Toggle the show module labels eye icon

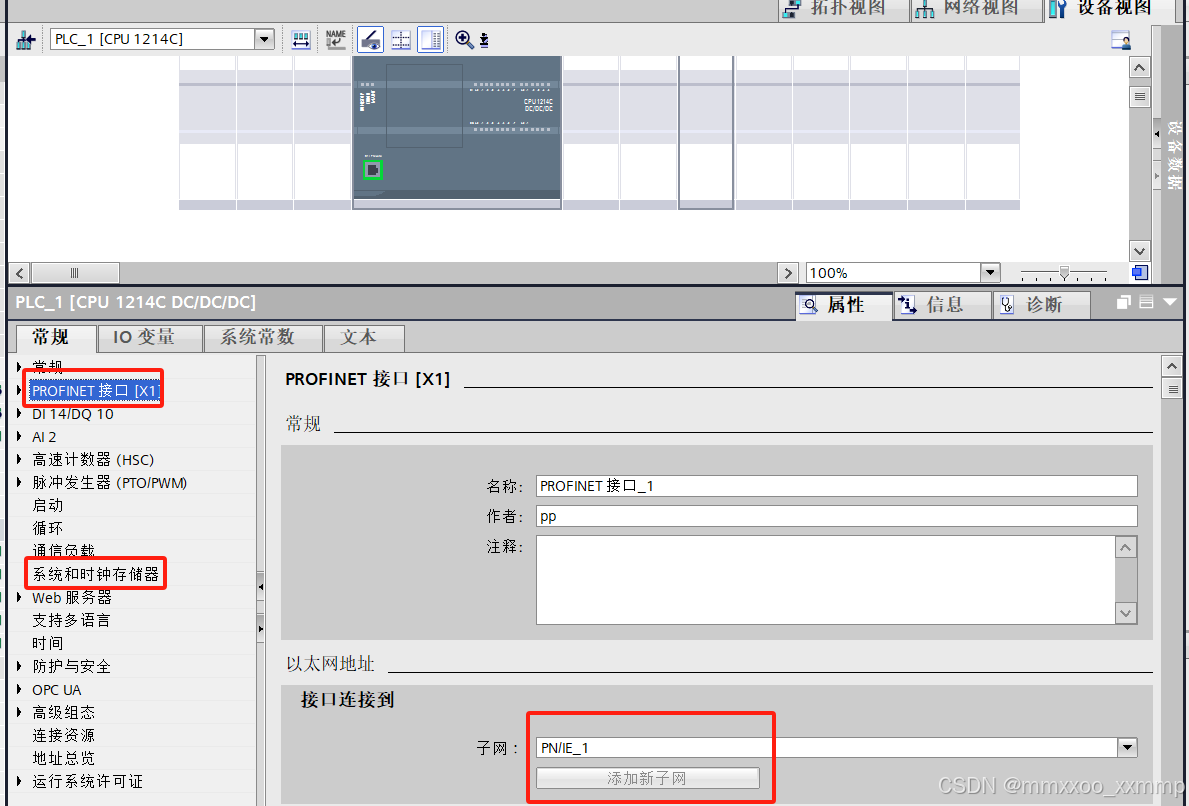point(370,39)
